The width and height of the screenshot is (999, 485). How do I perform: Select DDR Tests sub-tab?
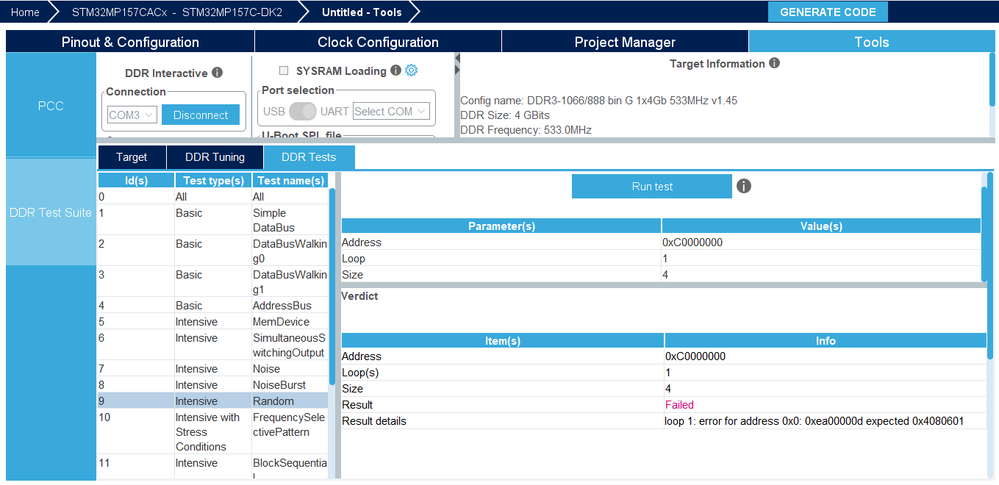309,157
